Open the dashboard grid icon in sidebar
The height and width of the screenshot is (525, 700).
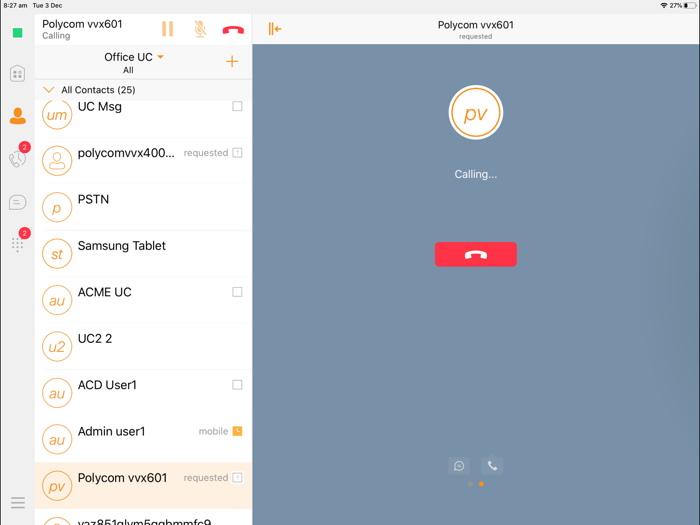pyautogui.click(x=17, y=74)
